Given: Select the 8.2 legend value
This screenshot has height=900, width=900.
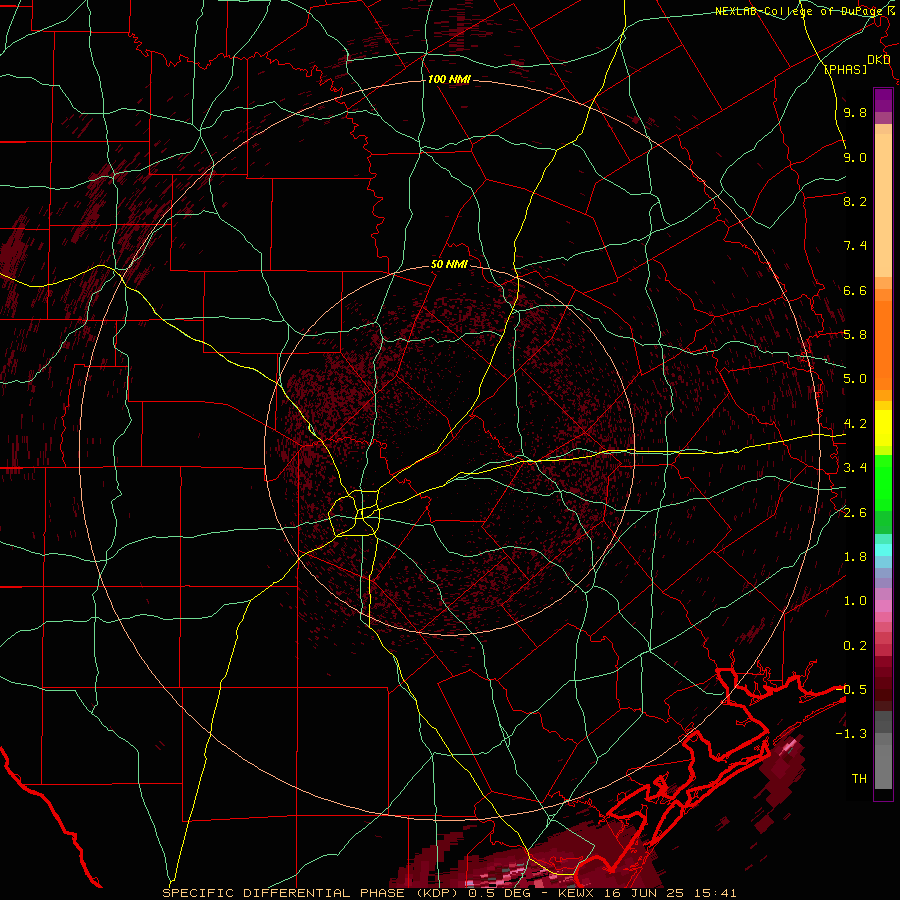Looking at the screenshot, I should click(855, 201).
